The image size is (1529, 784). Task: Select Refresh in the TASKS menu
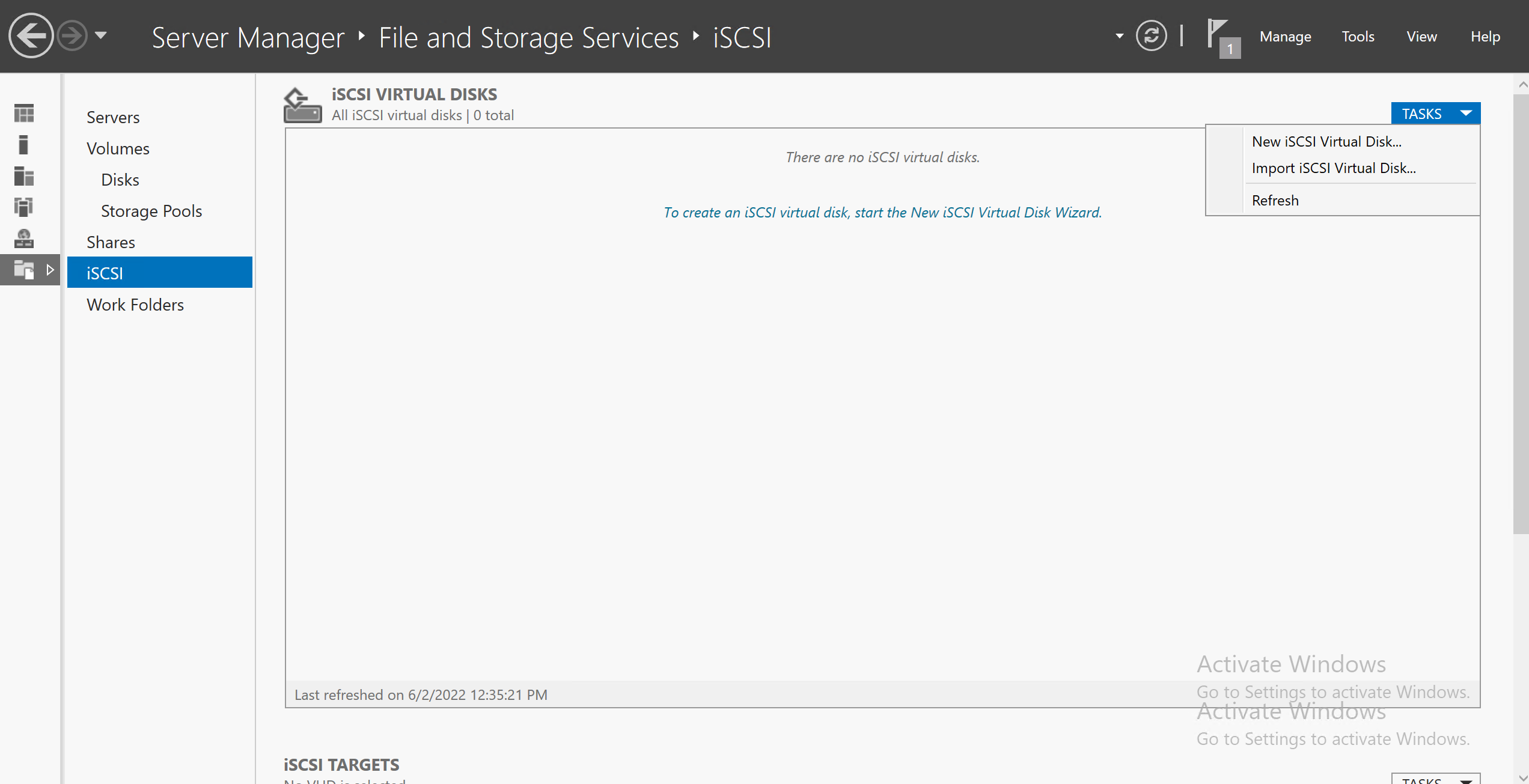click(1275, 201)
